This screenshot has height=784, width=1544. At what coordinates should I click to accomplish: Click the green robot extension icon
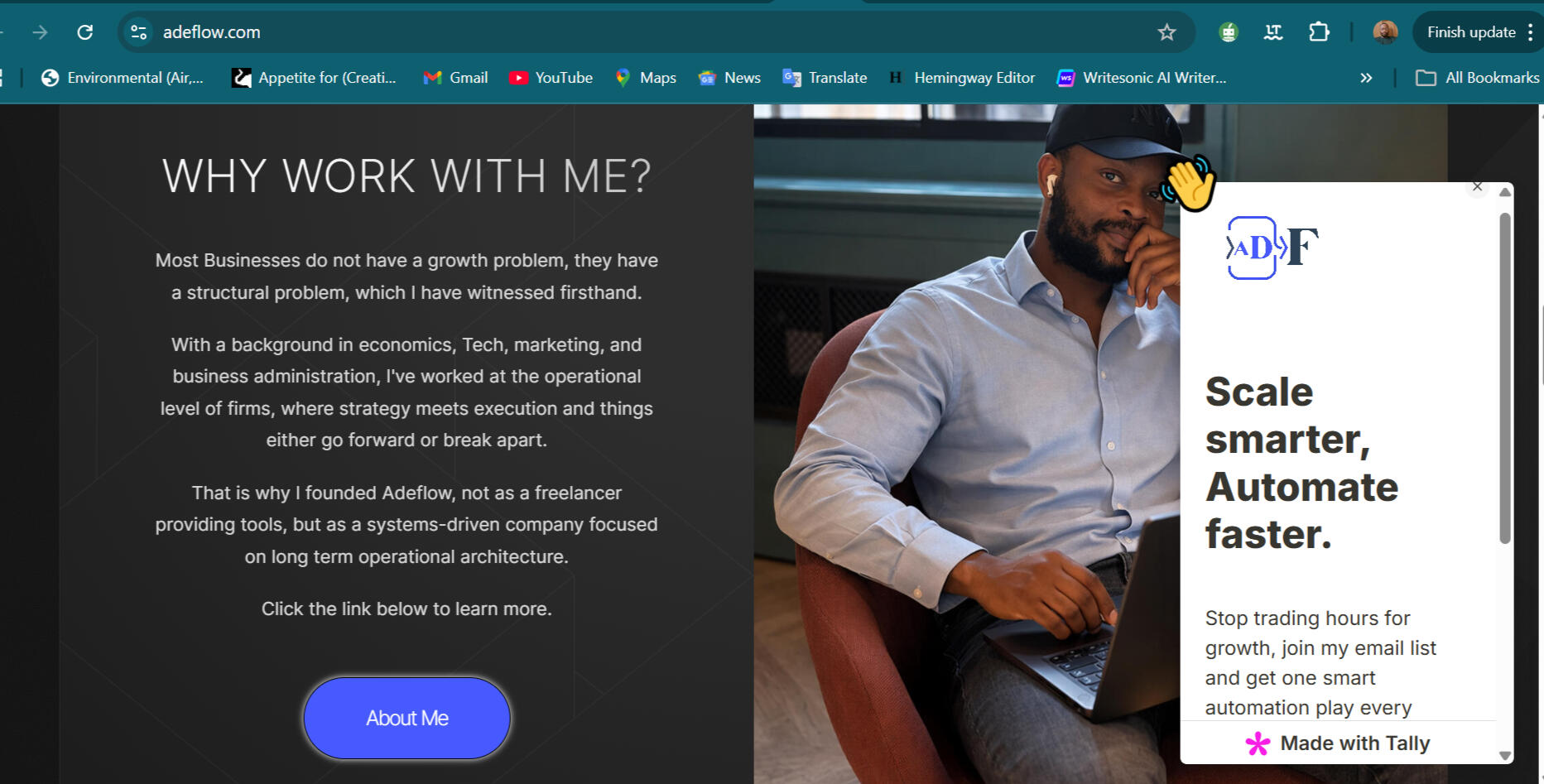tap(1228, 32)
